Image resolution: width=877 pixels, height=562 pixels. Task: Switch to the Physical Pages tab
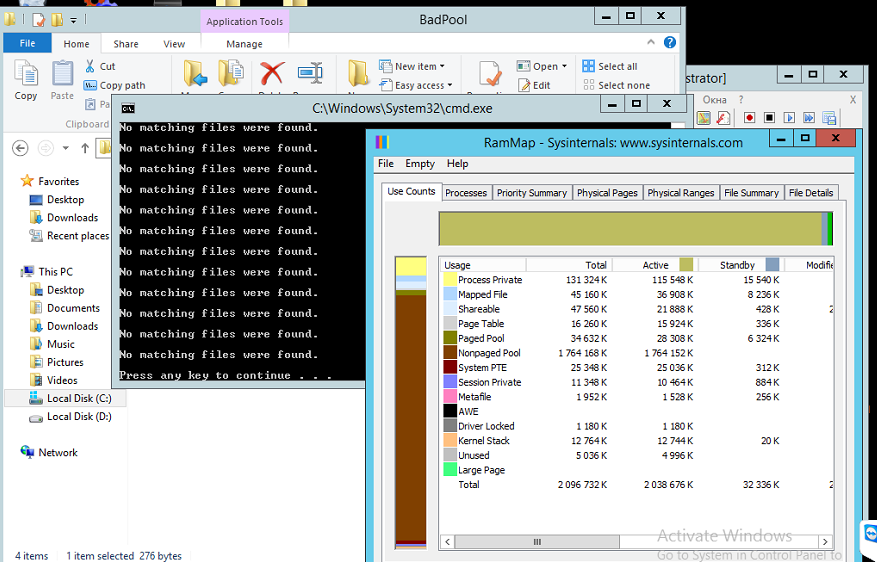606,193
